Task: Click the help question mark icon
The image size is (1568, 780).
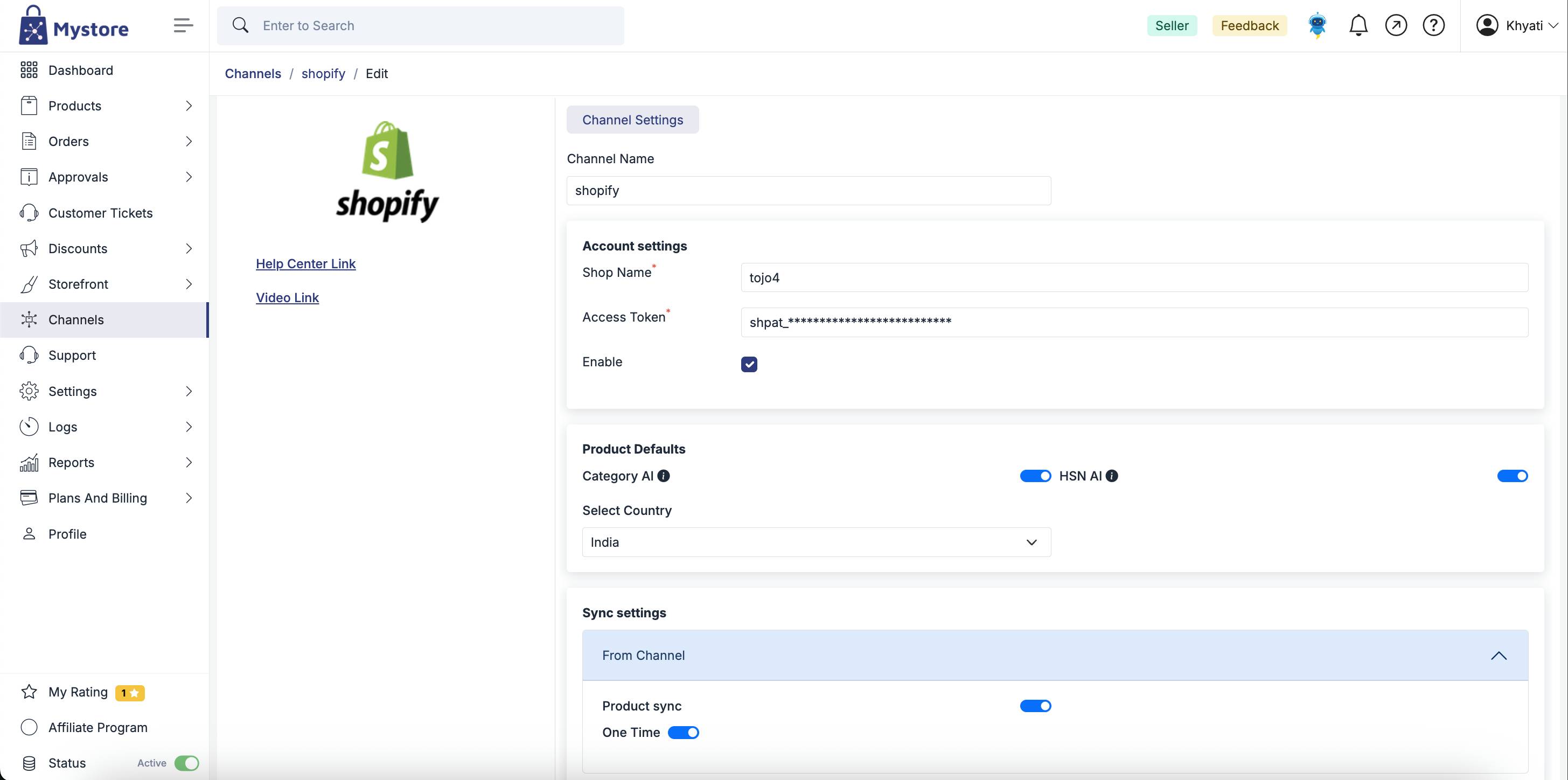Action: (x=1433, y=25)
